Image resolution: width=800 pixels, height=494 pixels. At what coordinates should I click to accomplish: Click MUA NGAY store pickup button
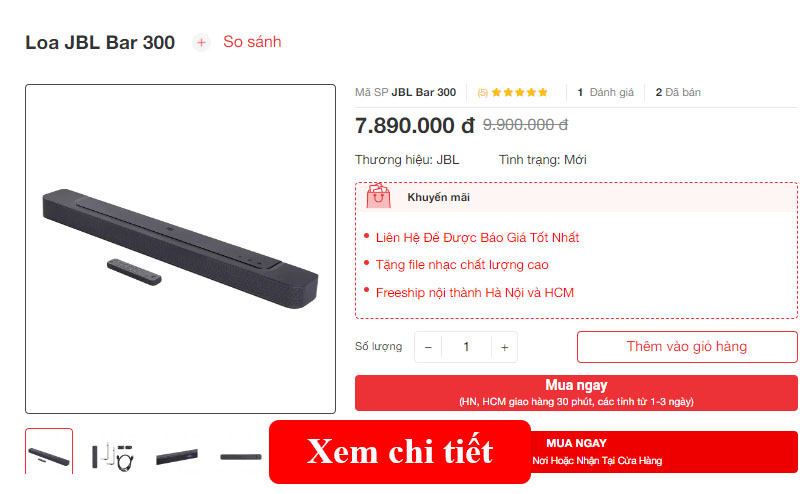tap(664, 452)
